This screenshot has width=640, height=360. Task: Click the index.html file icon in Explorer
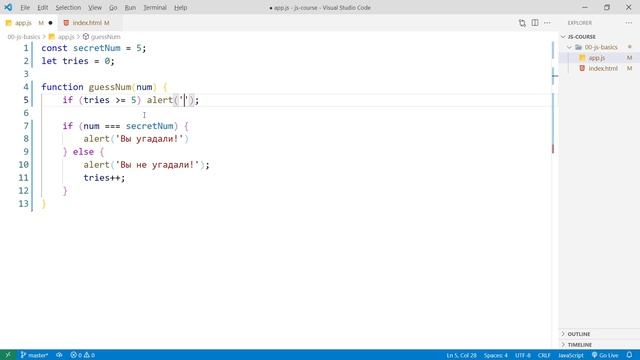pos(582,69)
